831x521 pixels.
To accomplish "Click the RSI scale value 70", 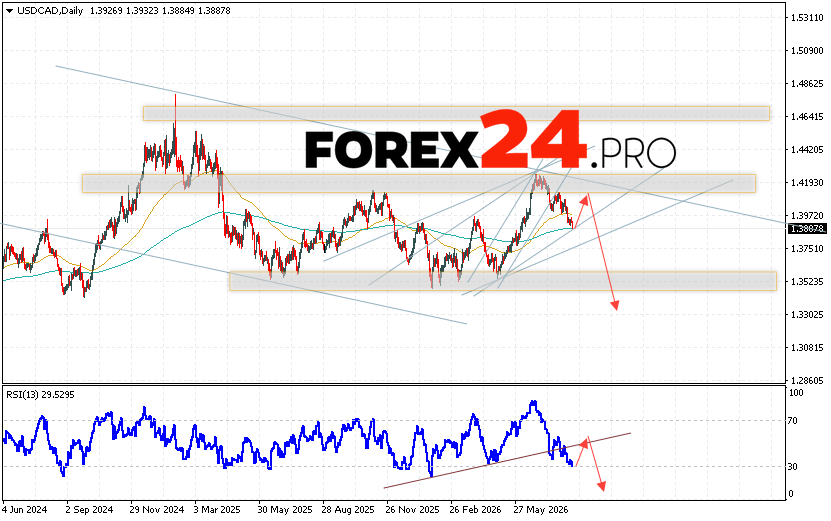I will [793, 421].
